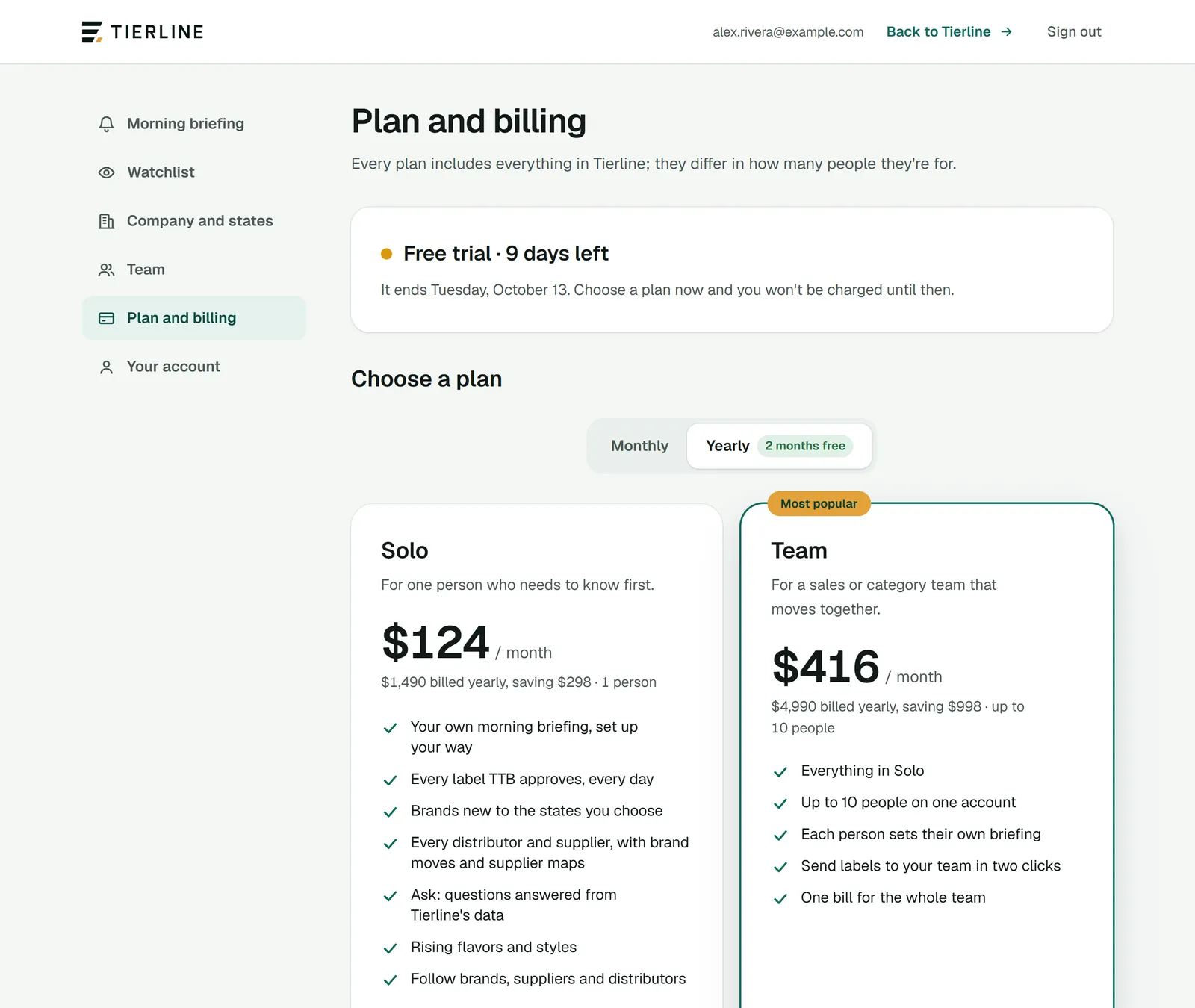Open Your account page
This screenshot has height=1008, width=1195.
pos(194,367)
